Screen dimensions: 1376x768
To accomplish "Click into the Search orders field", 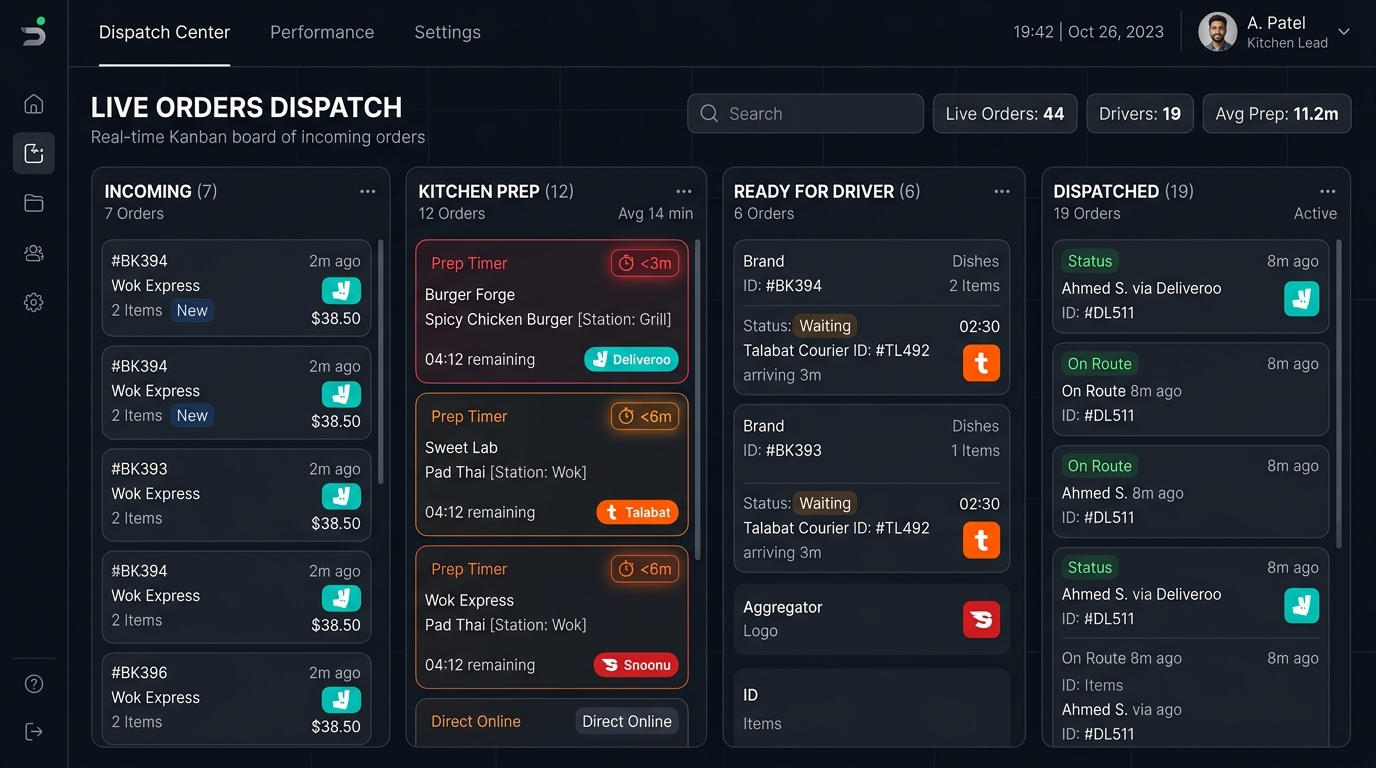I will pos(805,114).
